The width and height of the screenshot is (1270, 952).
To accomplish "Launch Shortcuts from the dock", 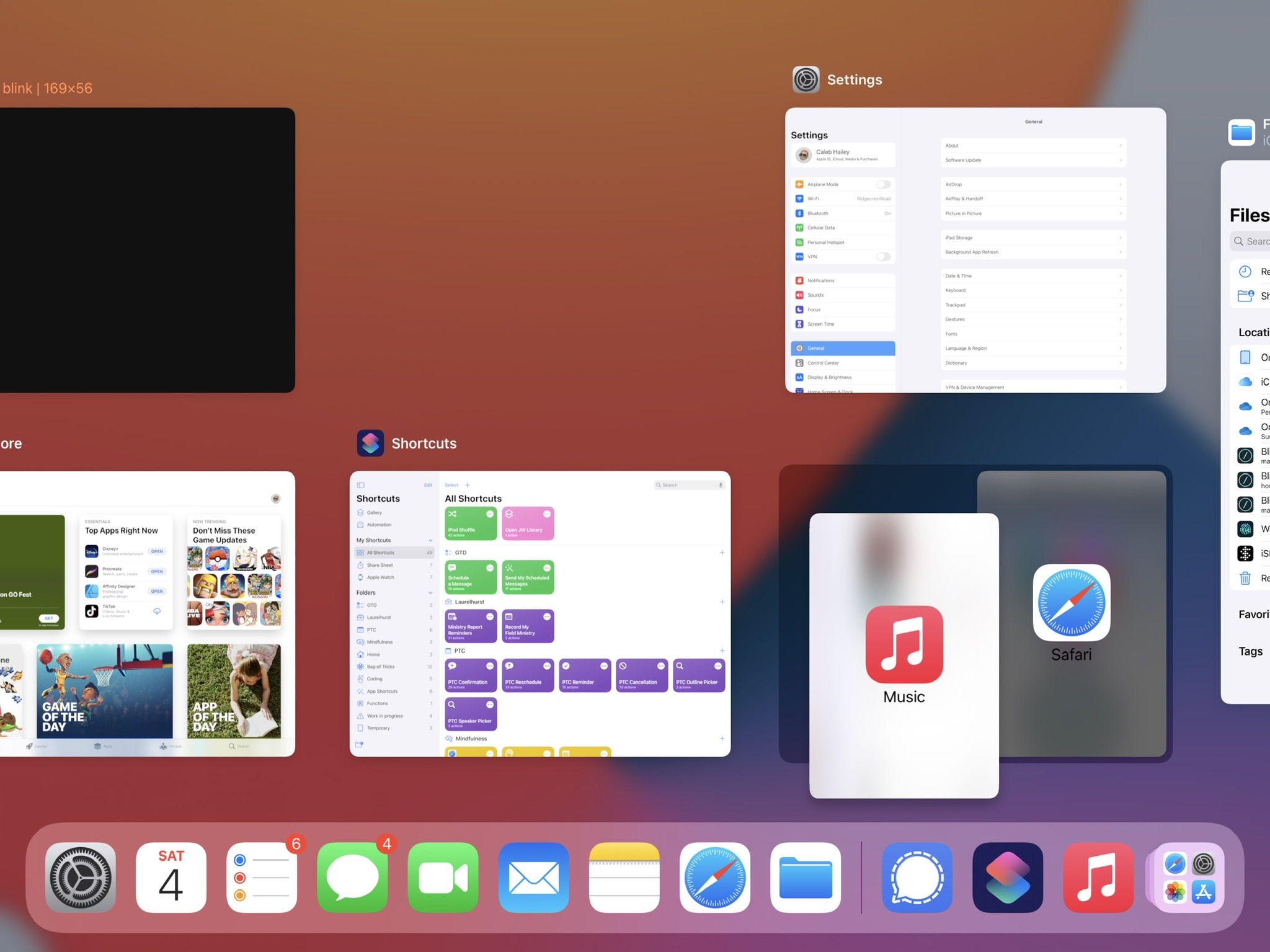I will pos(1008,877).
